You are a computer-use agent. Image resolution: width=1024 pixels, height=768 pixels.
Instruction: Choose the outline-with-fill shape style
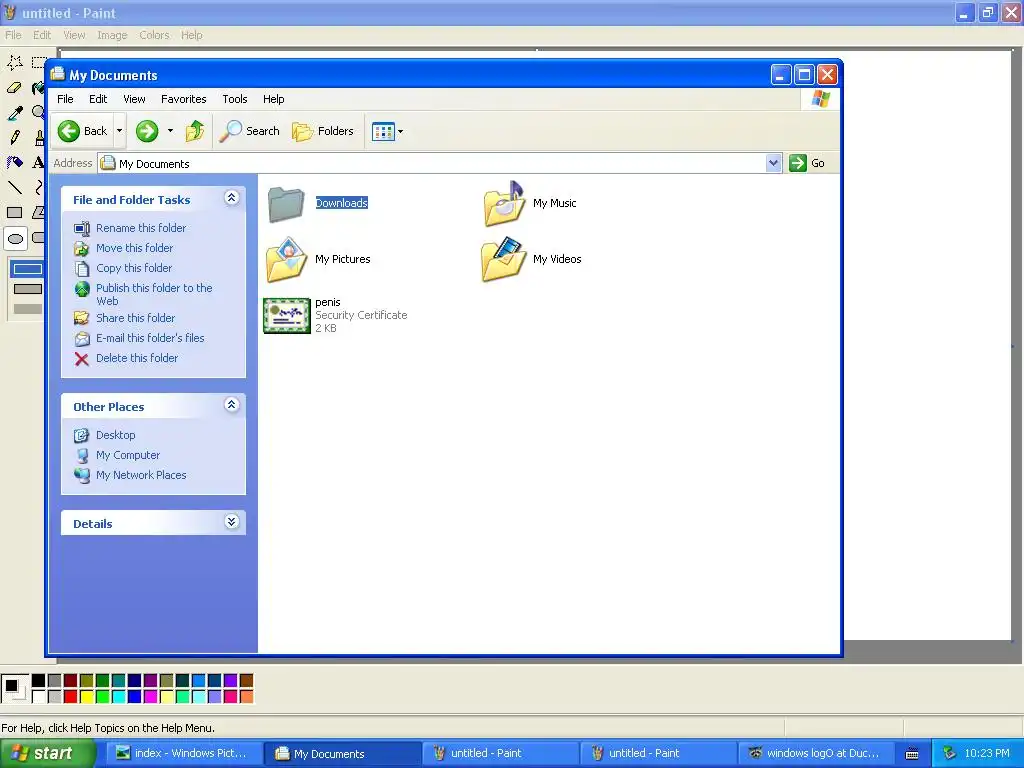(x=27, y=289)
